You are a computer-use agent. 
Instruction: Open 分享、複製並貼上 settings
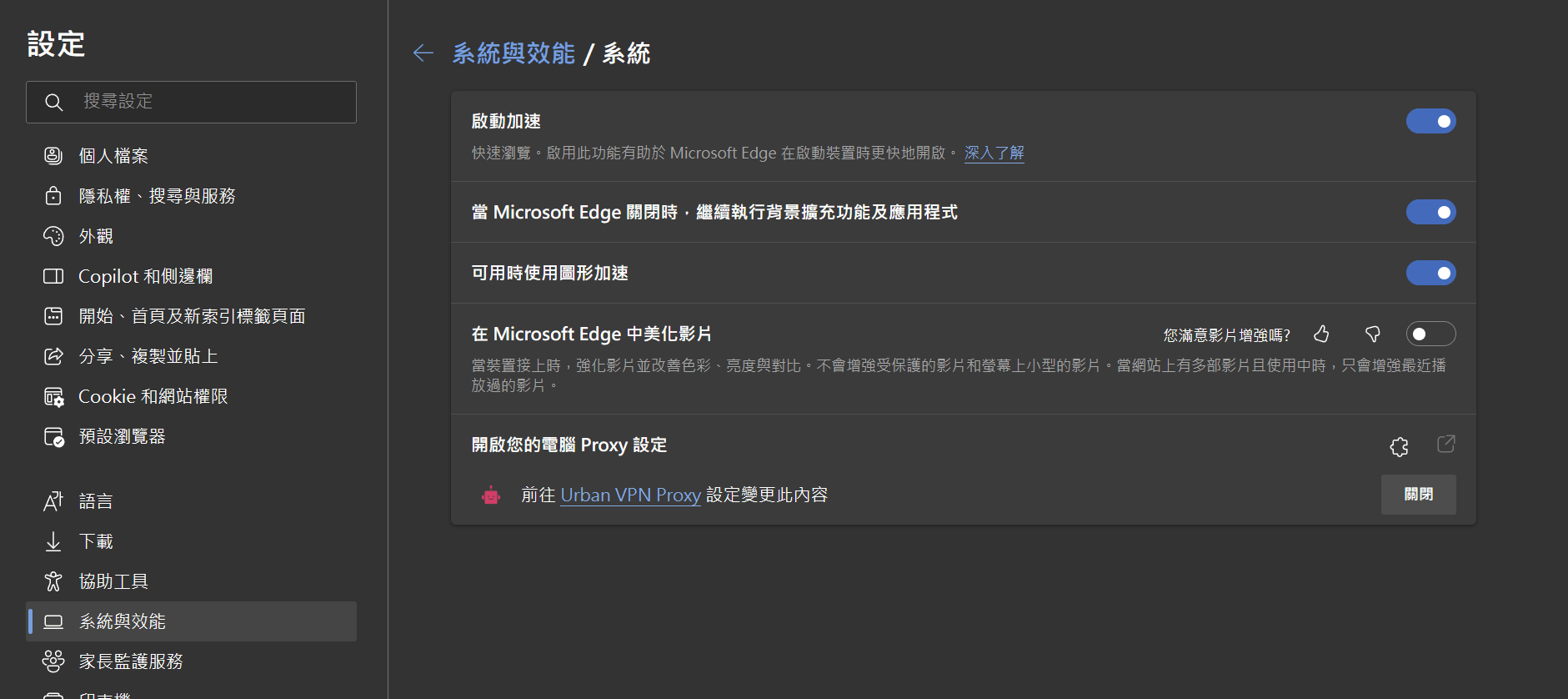[x=192, y=356]
